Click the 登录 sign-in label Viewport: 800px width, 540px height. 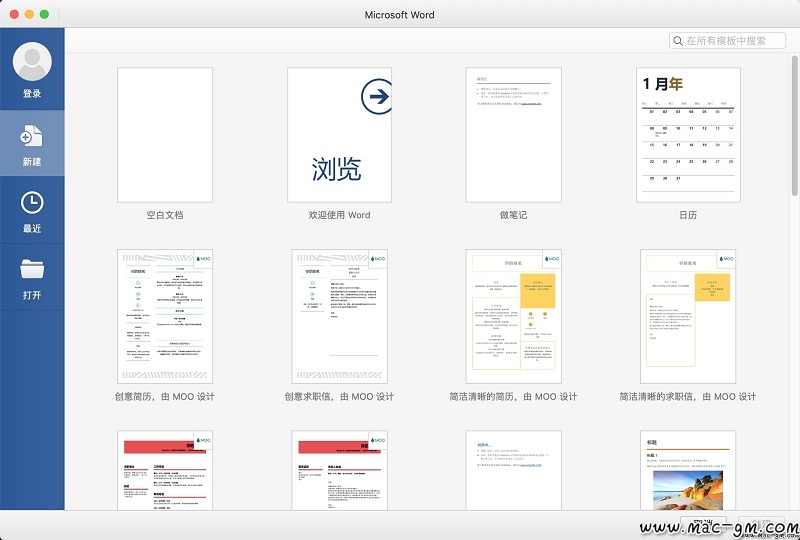(32, 93)
